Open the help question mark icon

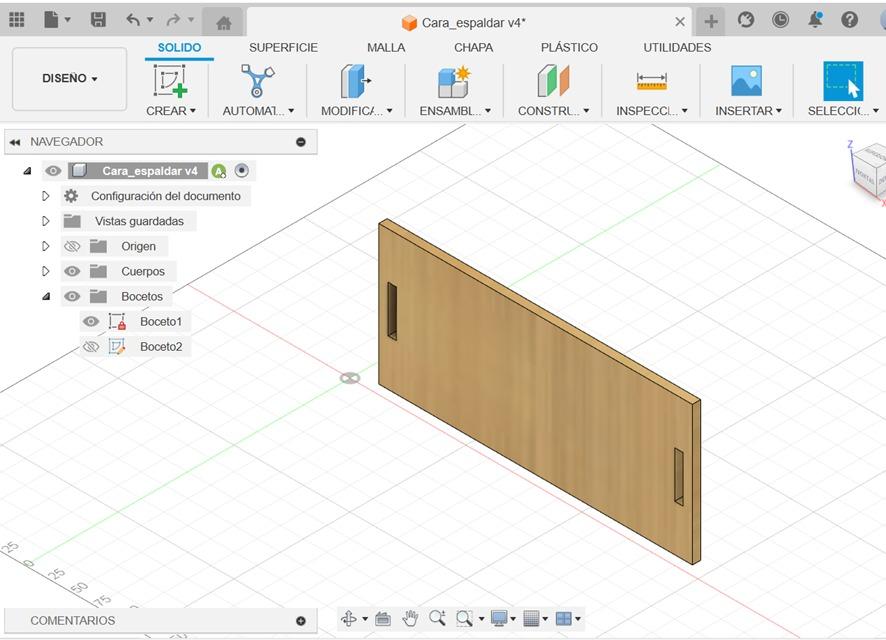850,20
